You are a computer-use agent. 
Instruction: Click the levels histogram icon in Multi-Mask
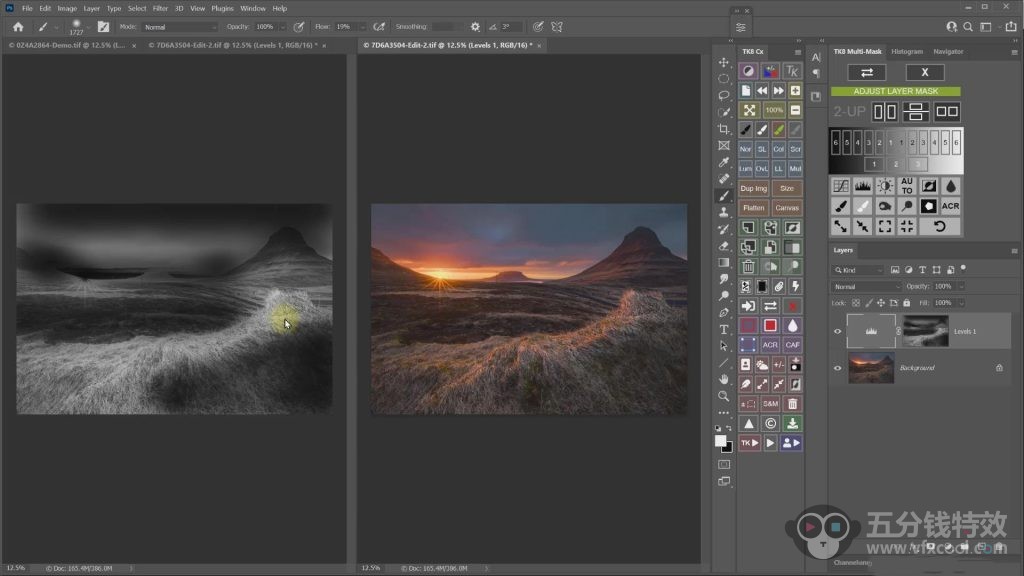(x=863, y=186)
